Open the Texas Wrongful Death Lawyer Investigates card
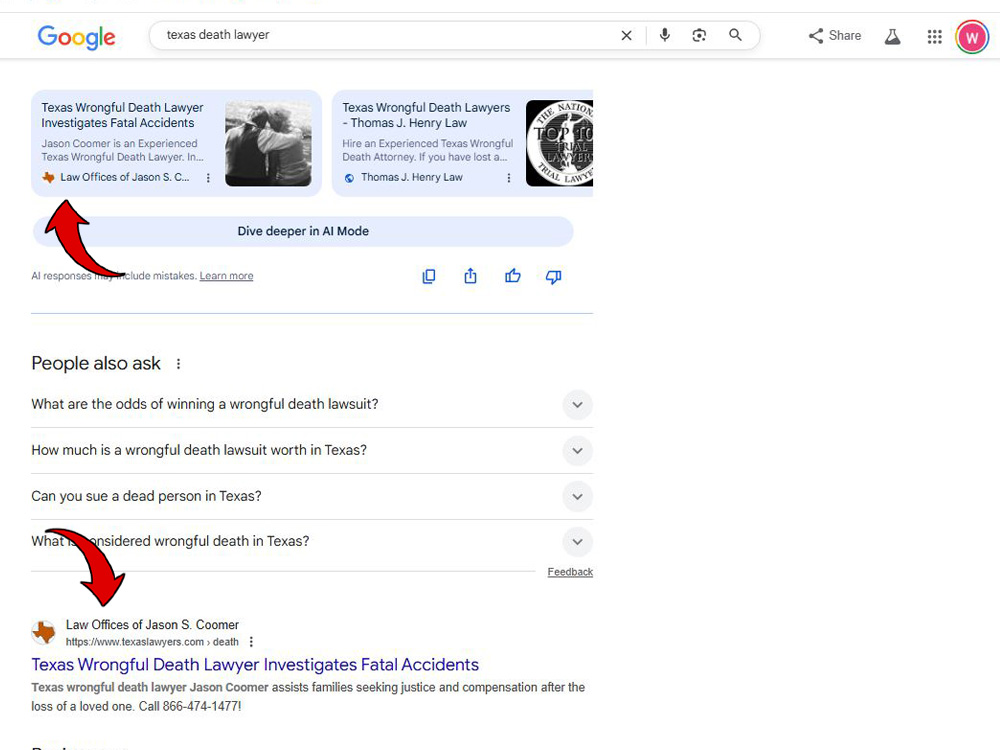Image resolution: width=1000 pixels, height=750 pixels. pyautogui.click(x=177, y=143)
